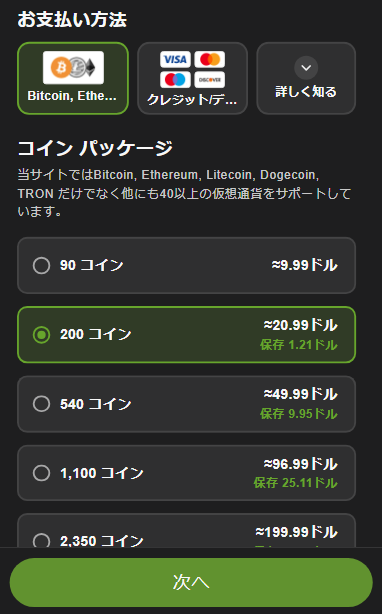Viewport: 382px width, 614px height.
Task: Choose クレジット/デビット card payment tab
Action: point(192,78)
